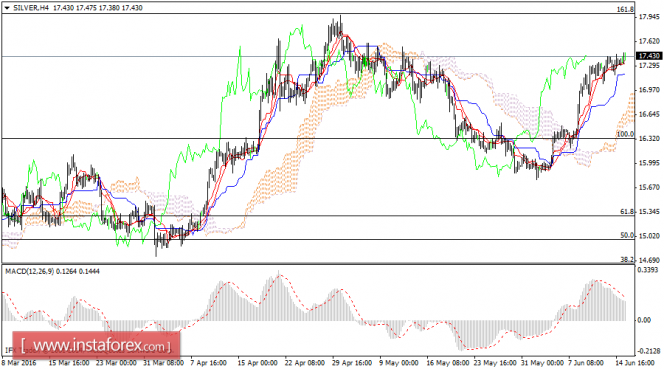Screen dimensions: 664x369
Task: Click the 16.645 price axis label
Action: pos(649,114)
